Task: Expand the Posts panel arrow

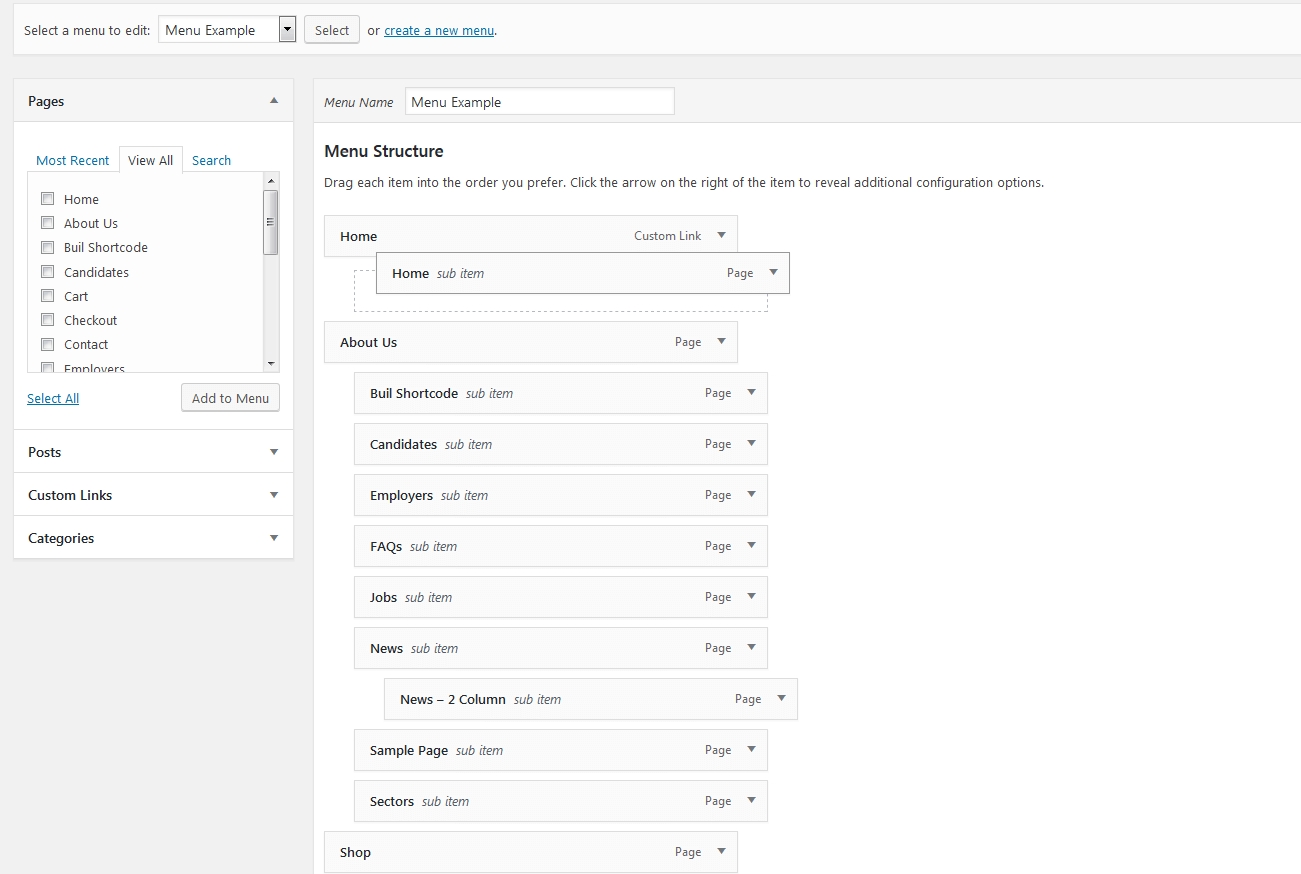Action: [274, 452]
